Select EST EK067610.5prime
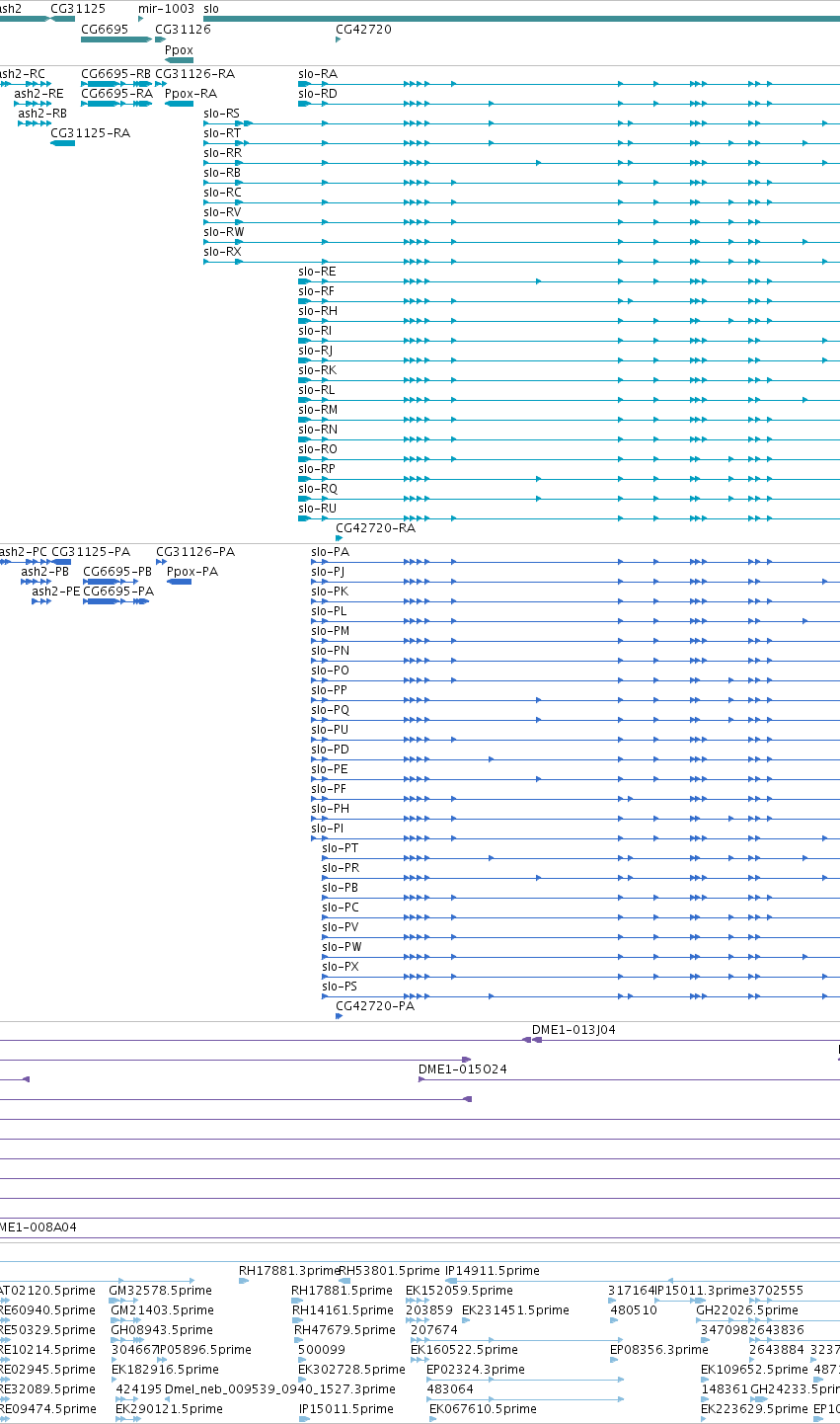 tap(483, 1409)
